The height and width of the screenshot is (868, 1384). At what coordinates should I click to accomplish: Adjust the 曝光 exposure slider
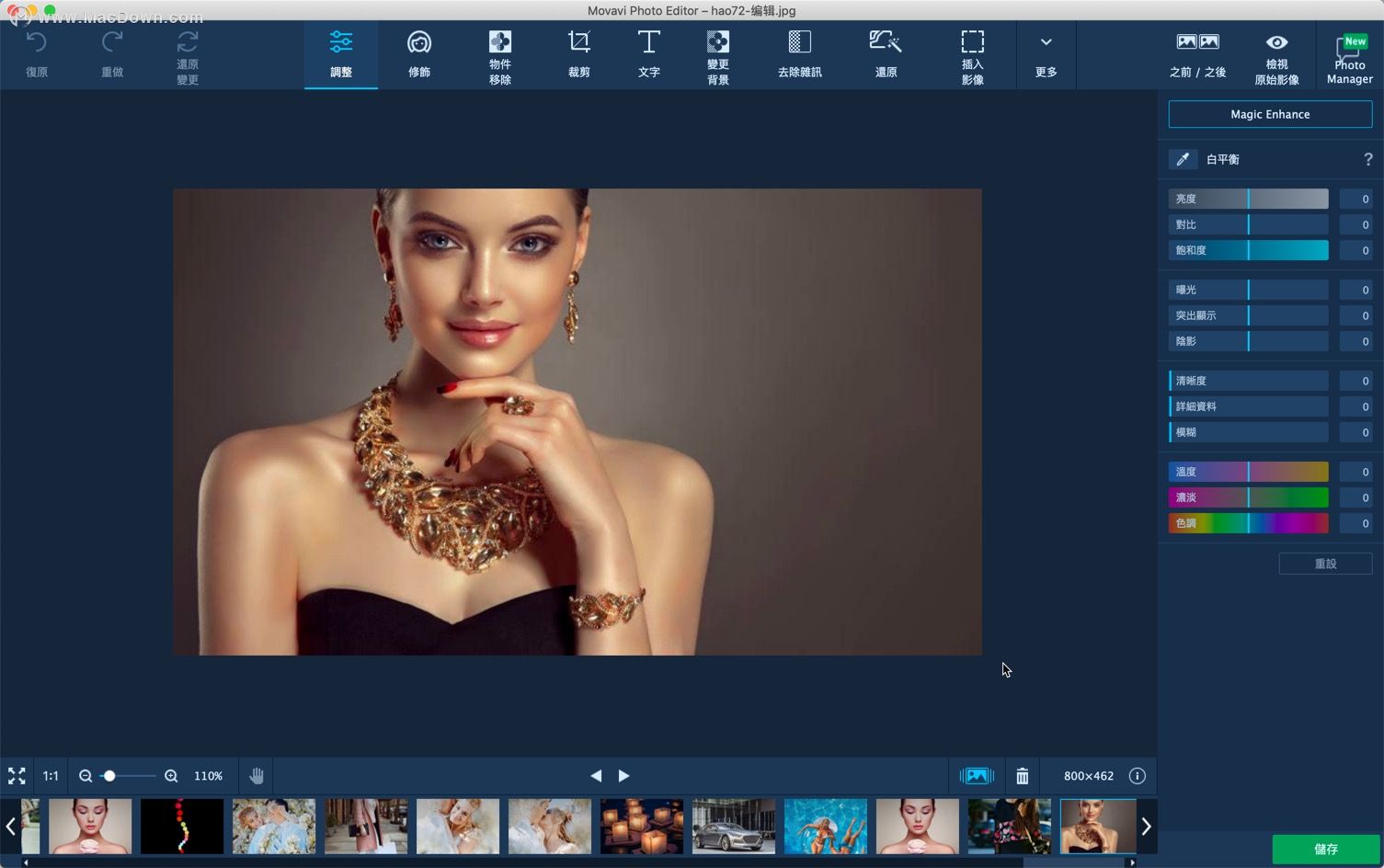[1248, 290]
